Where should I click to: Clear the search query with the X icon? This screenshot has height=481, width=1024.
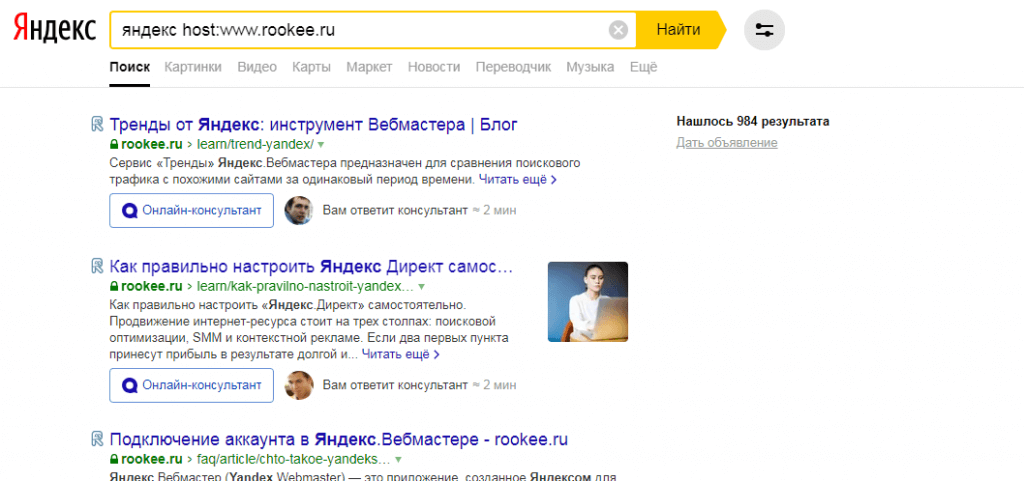618,30
